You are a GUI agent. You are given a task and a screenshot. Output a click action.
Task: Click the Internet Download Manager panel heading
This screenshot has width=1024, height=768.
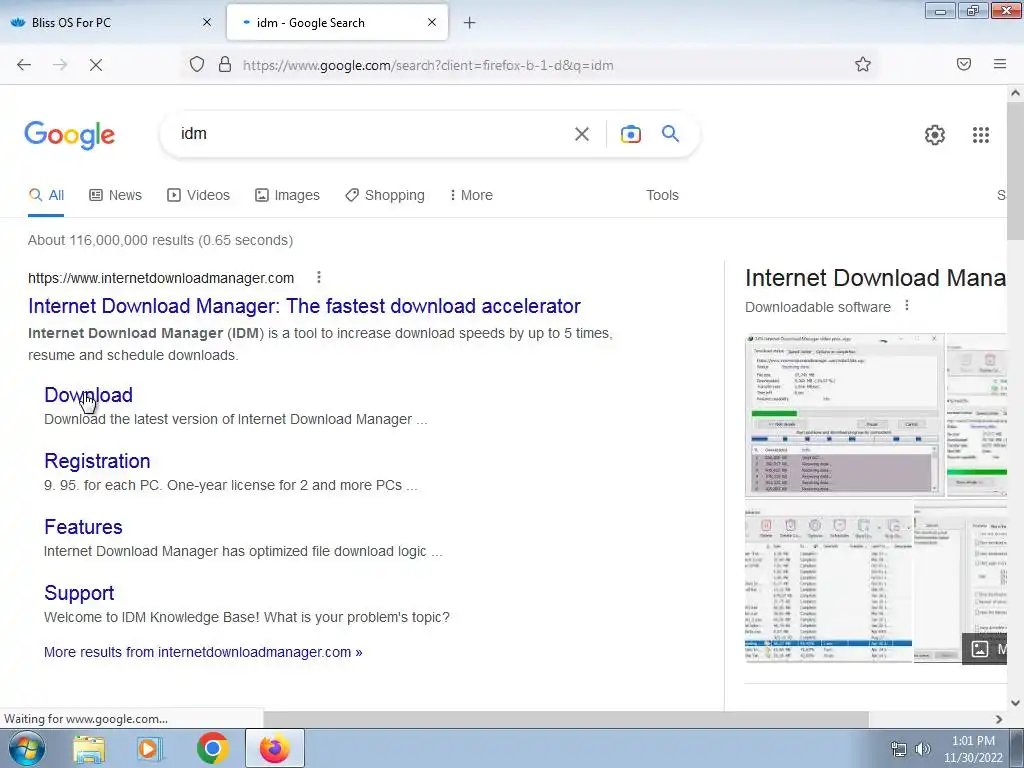click(x=875, y=278)
